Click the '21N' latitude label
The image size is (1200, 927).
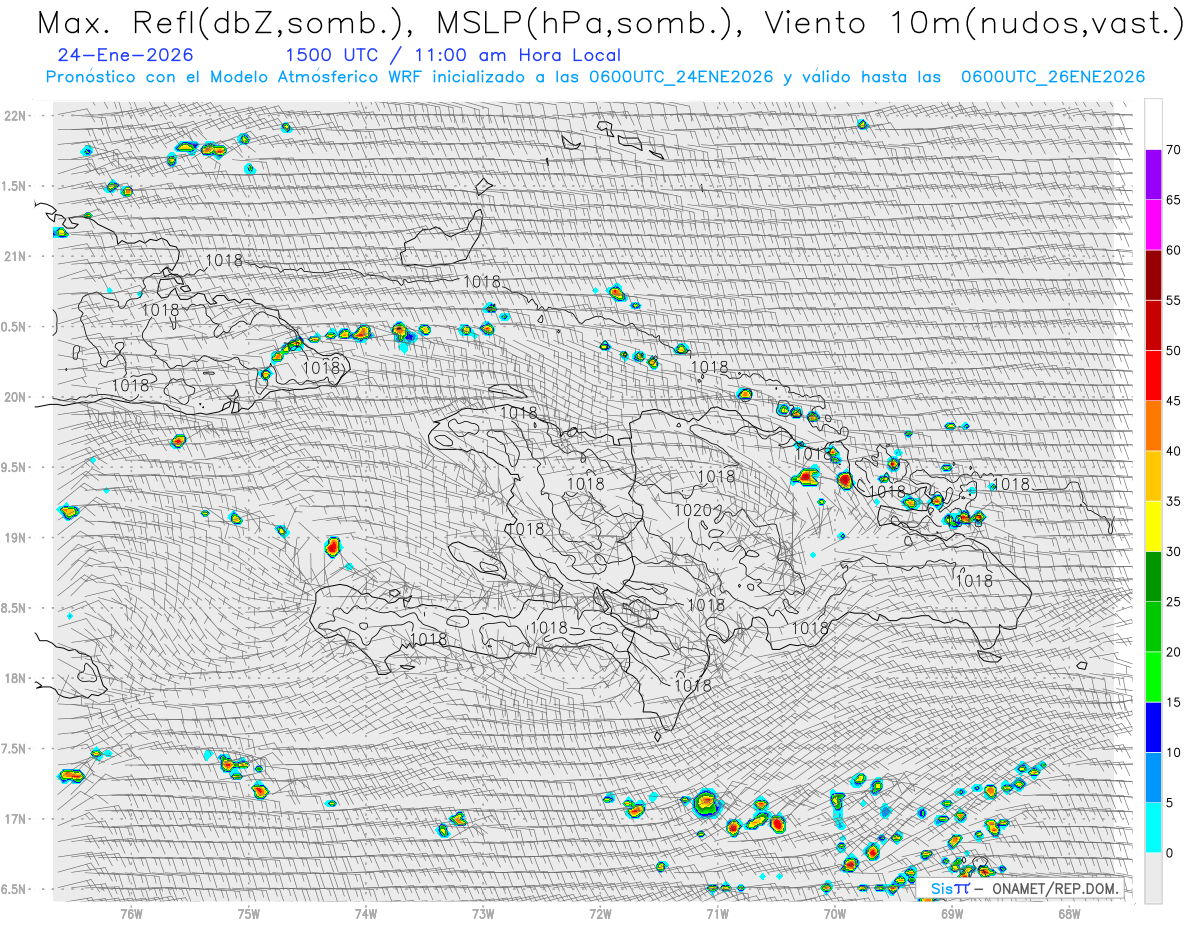[x=16, y=256]
